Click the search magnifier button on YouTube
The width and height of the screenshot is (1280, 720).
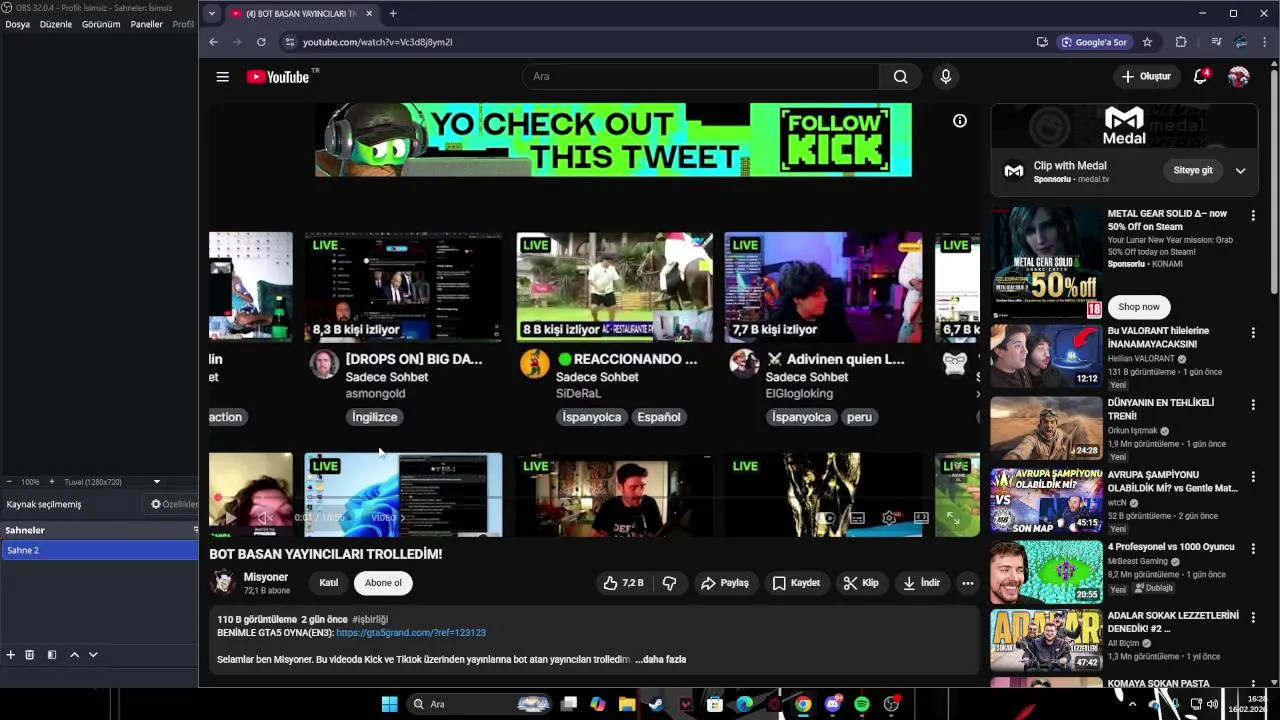point(901,77)
